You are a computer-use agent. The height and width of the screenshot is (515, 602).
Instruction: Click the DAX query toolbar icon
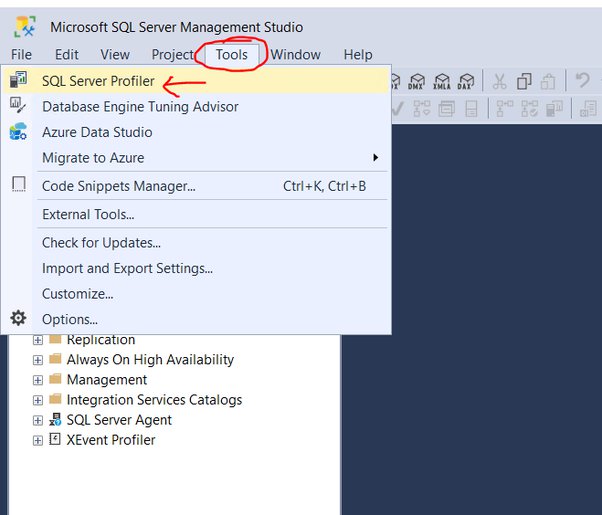[466, 81]
